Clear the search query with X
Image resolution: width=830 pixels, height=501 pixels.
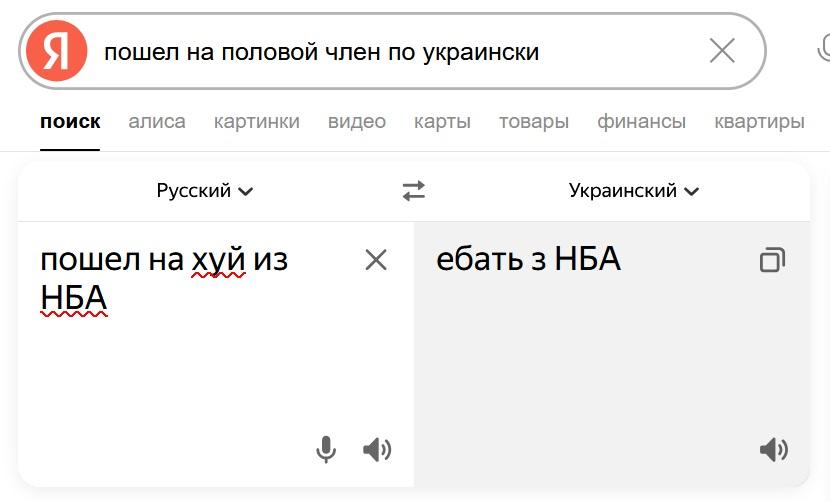(x=722, y=51)
